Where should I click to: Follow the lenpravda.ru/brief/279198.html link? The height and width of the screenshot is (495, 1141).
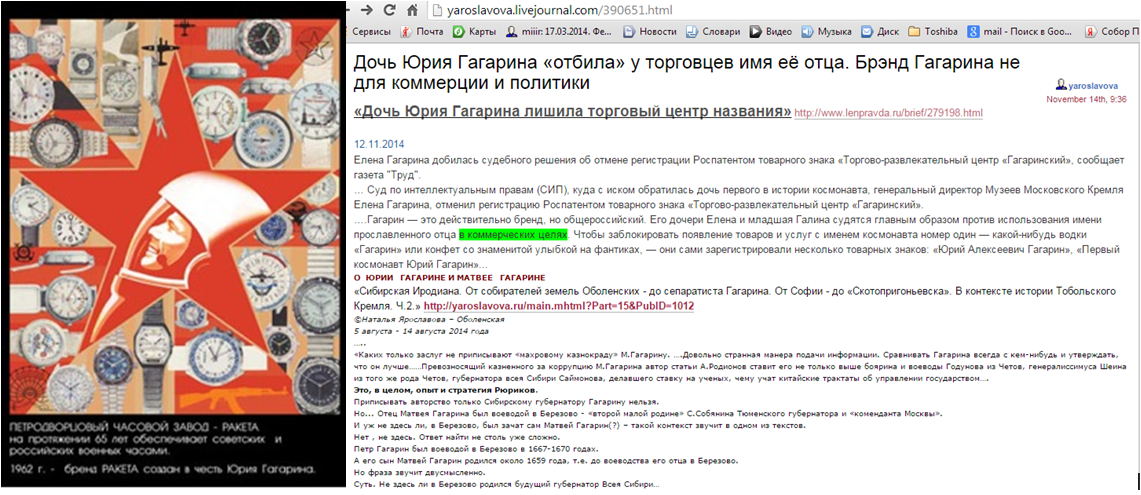888,114
